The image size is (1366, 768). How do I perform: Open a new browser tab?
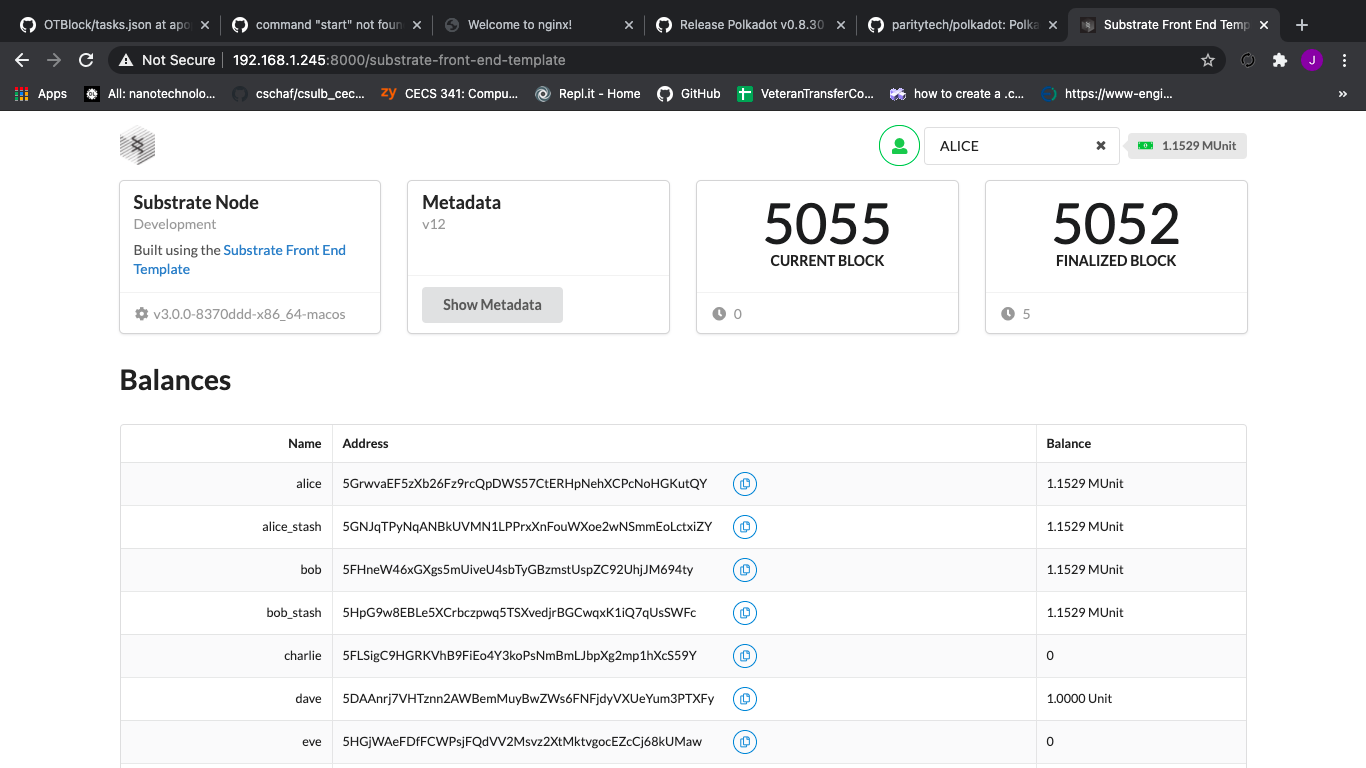[1302, 25]
